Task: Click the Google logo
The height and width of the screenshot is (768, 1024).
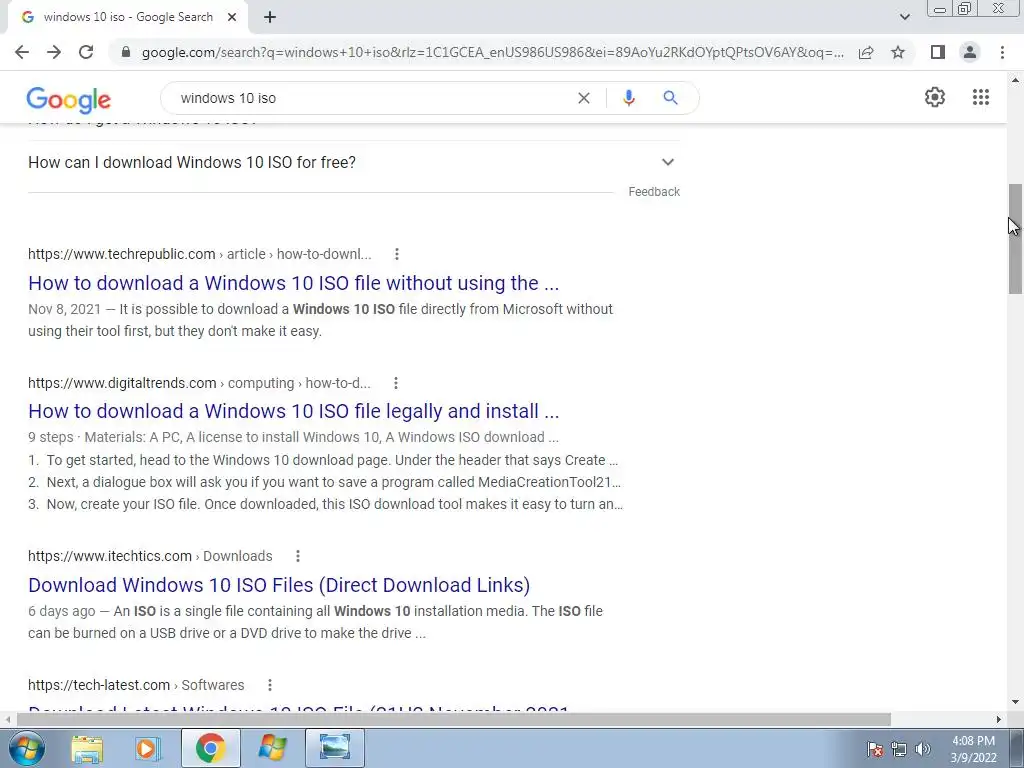Action: pos(69,100)
